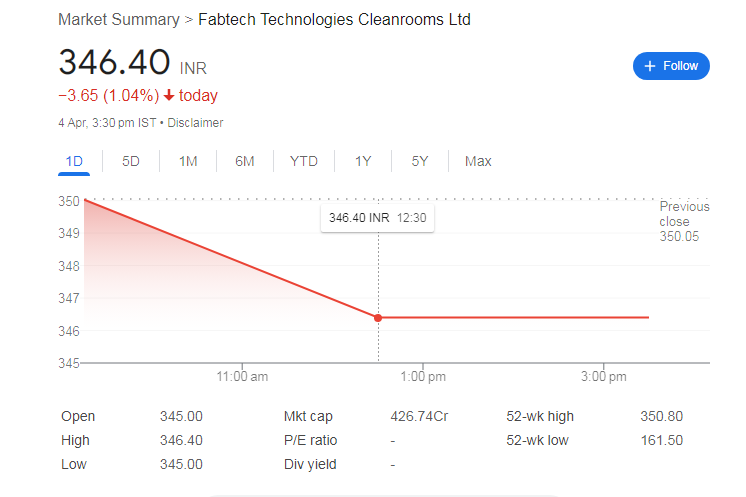The height and width of the screenshot is (497, 746).
Task: Show the 6M chart range
Action: pos(245,161)
